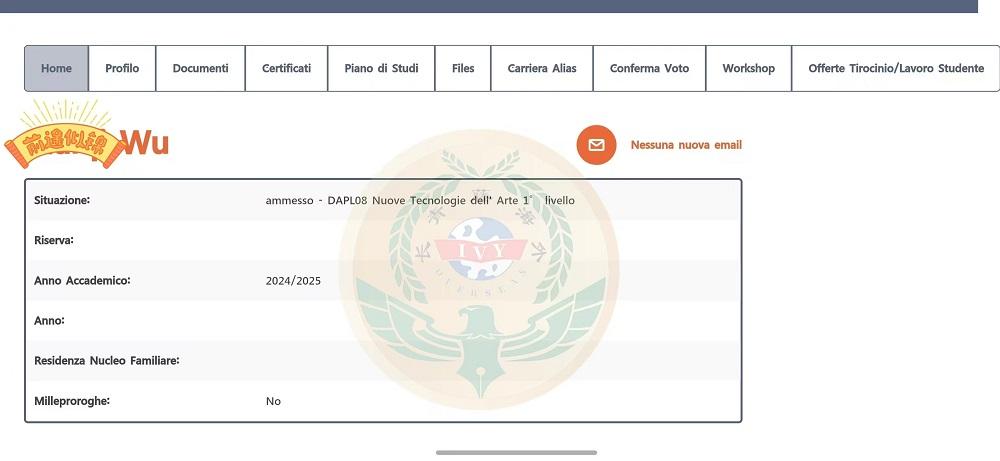Screen dimensions: 1000x461
Task: Switch to the Profilo tab
Action: [122, 69]
